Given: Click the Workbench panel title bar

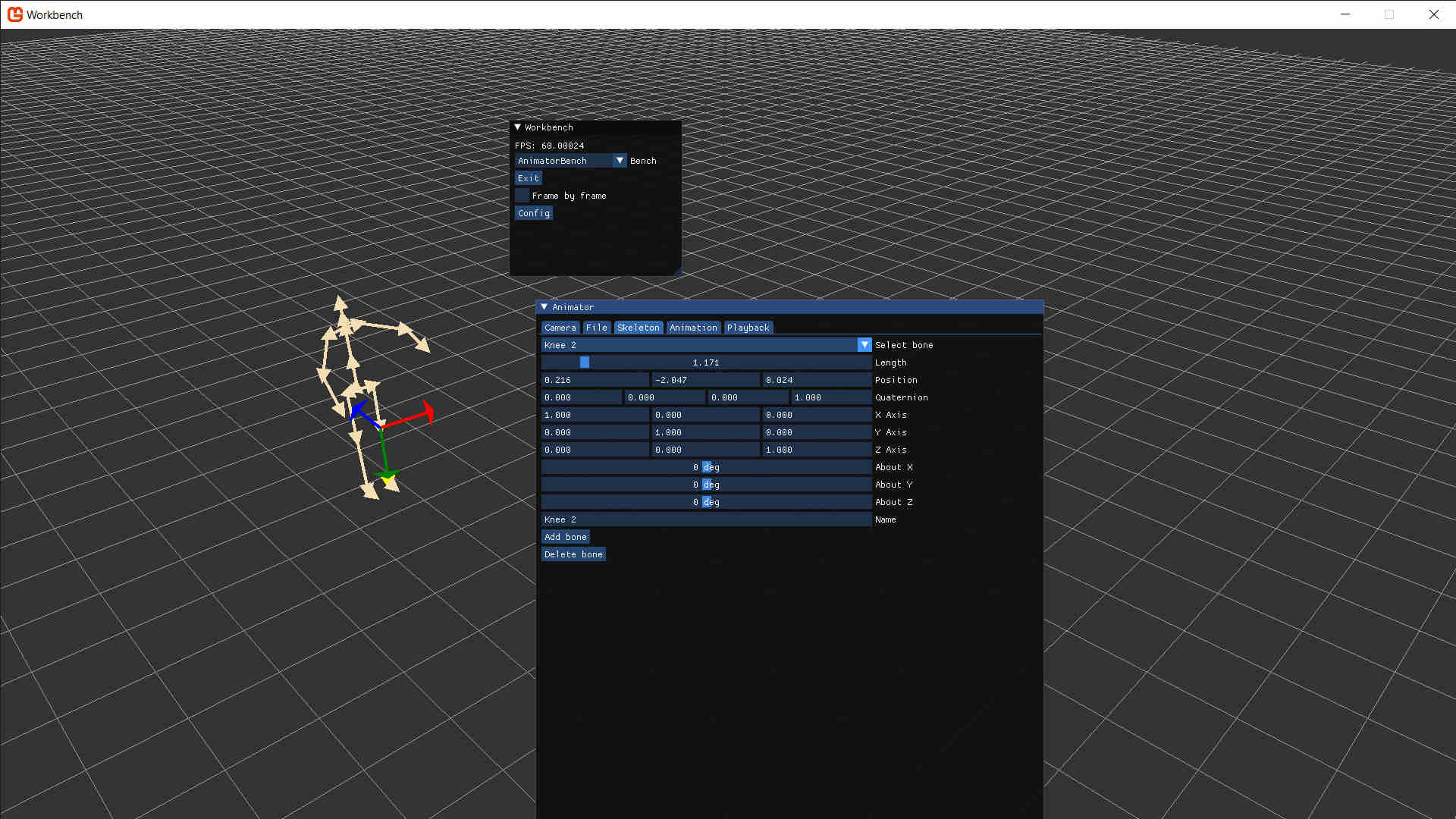Looking at the screenshot, I should [x=595, y=127].
